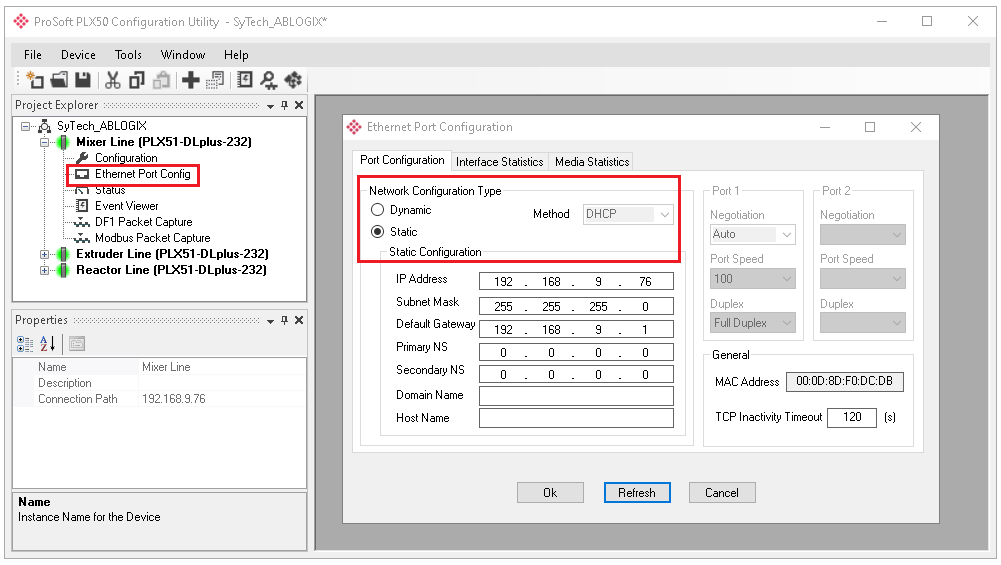Click Extruder Line green device icon
This screenshot has width=1001, height=565.
pyautogui.click(x=63, y=254)
